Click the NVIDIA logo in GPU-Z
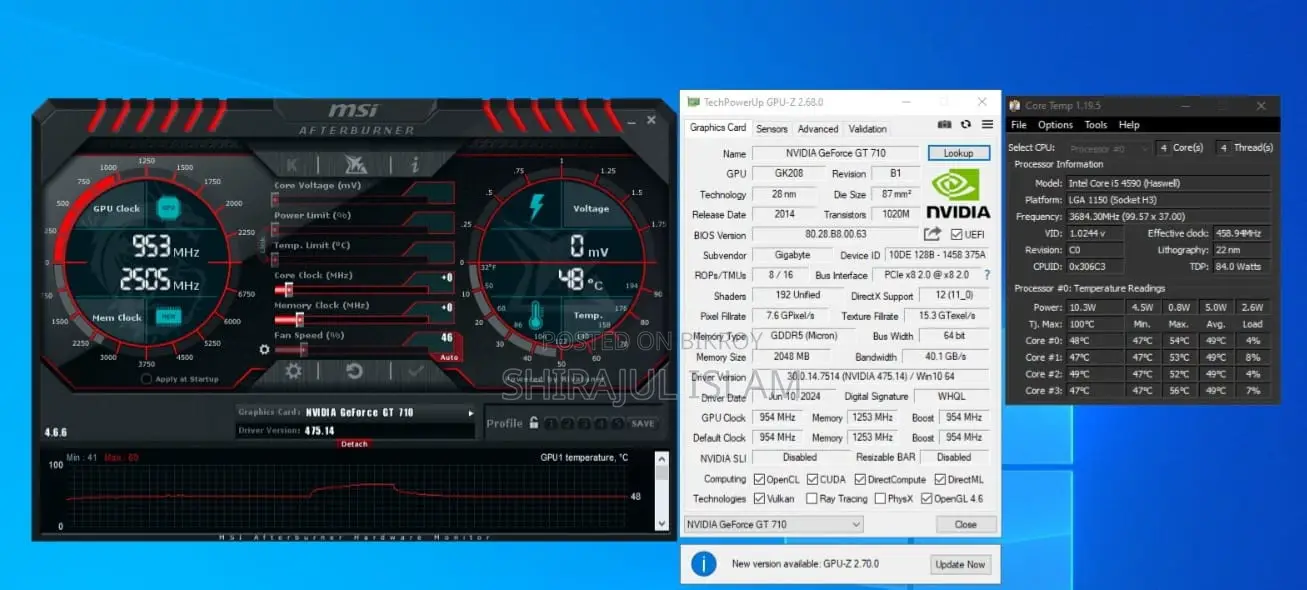1307x590 pixels. [x=958, y=193]
